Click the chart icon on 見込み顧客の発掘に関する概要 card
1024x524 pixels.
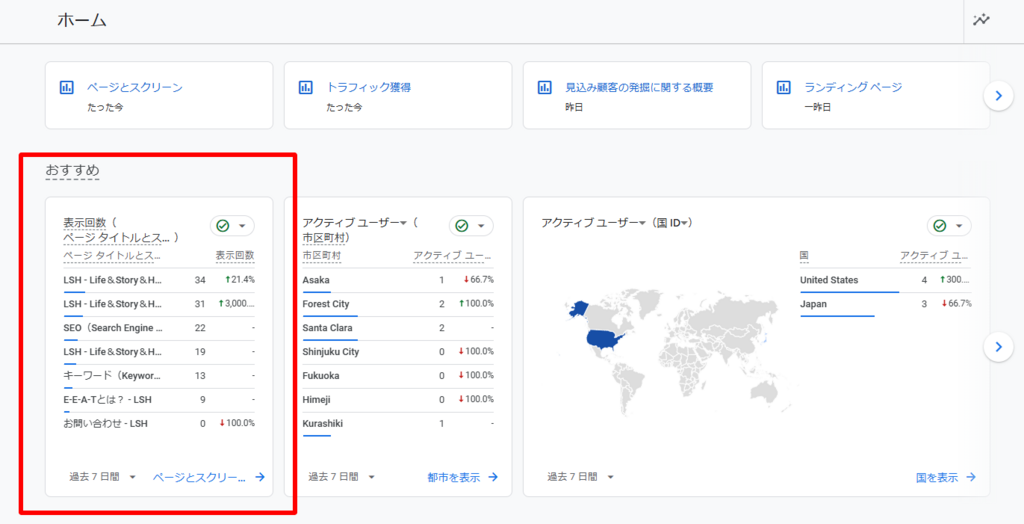pyautogui.click(x=545, y=87)
